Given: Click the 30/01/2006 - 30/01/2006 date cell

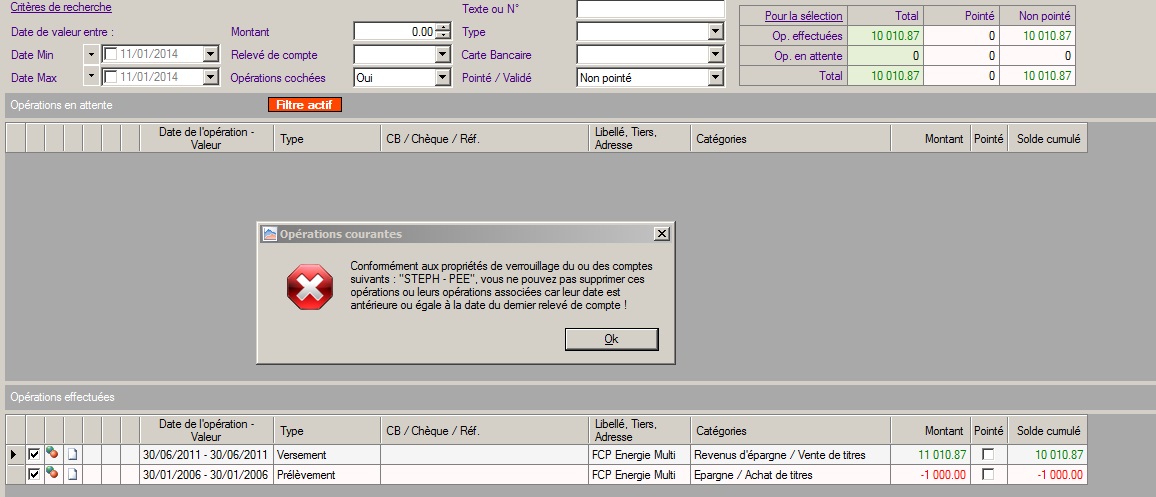Looking at the screenshot, I should click(206, 474).
